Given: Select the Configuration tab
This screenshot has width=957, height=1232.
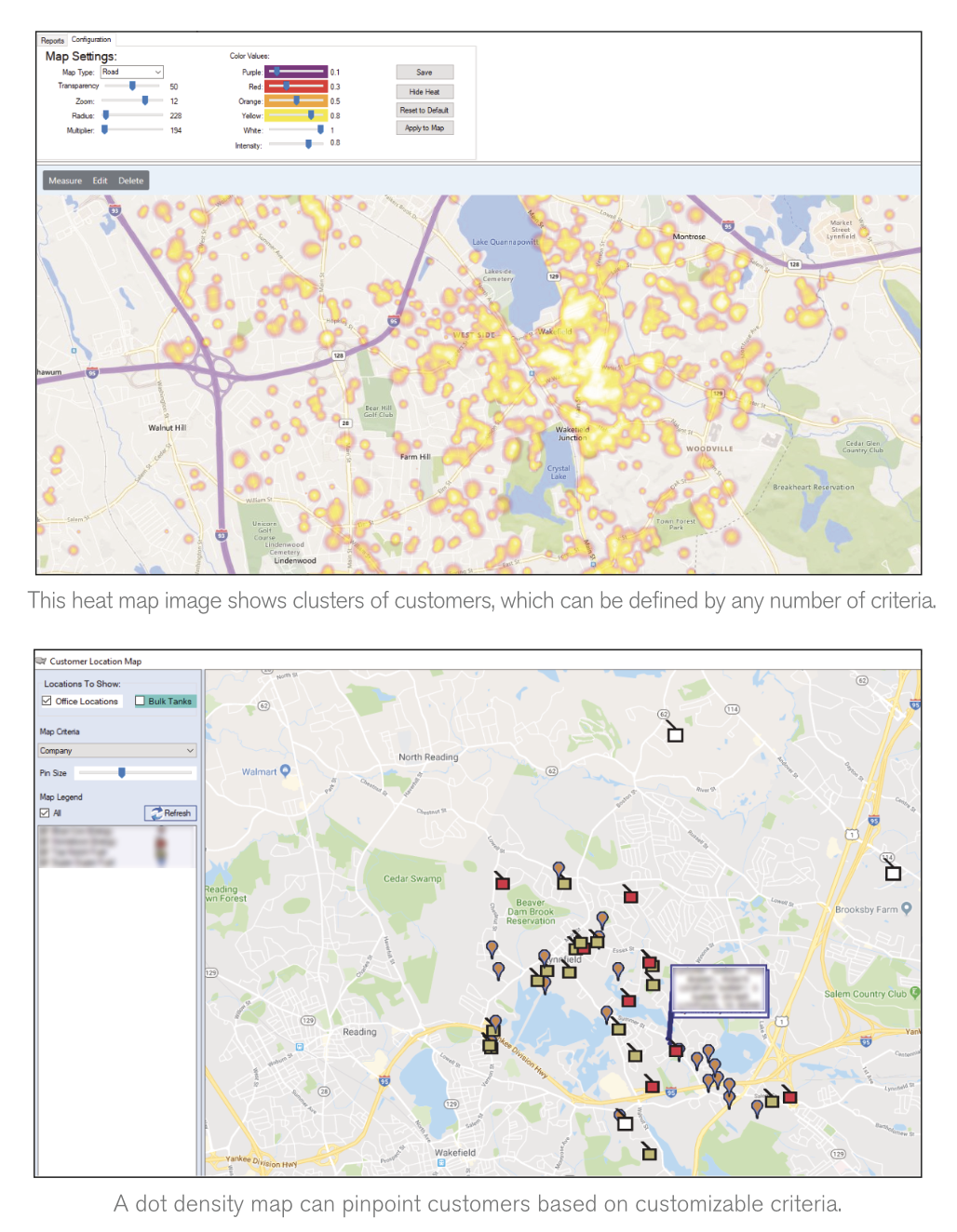Looking at the screenshot, I should tap(91, 39).
